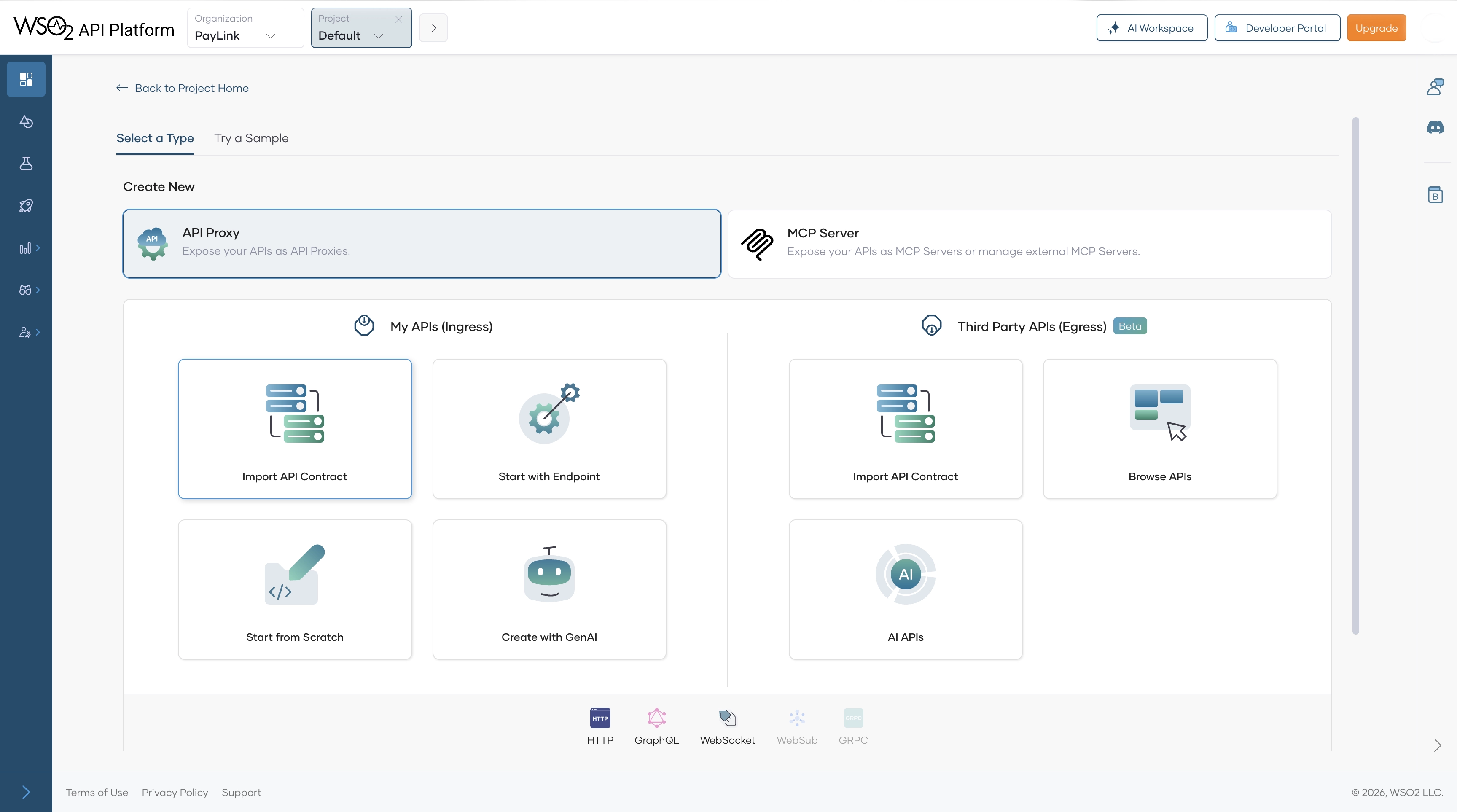Click the vertical page scrollbar
This screenshot has height=812, width=1457.
click(1355, 376)
